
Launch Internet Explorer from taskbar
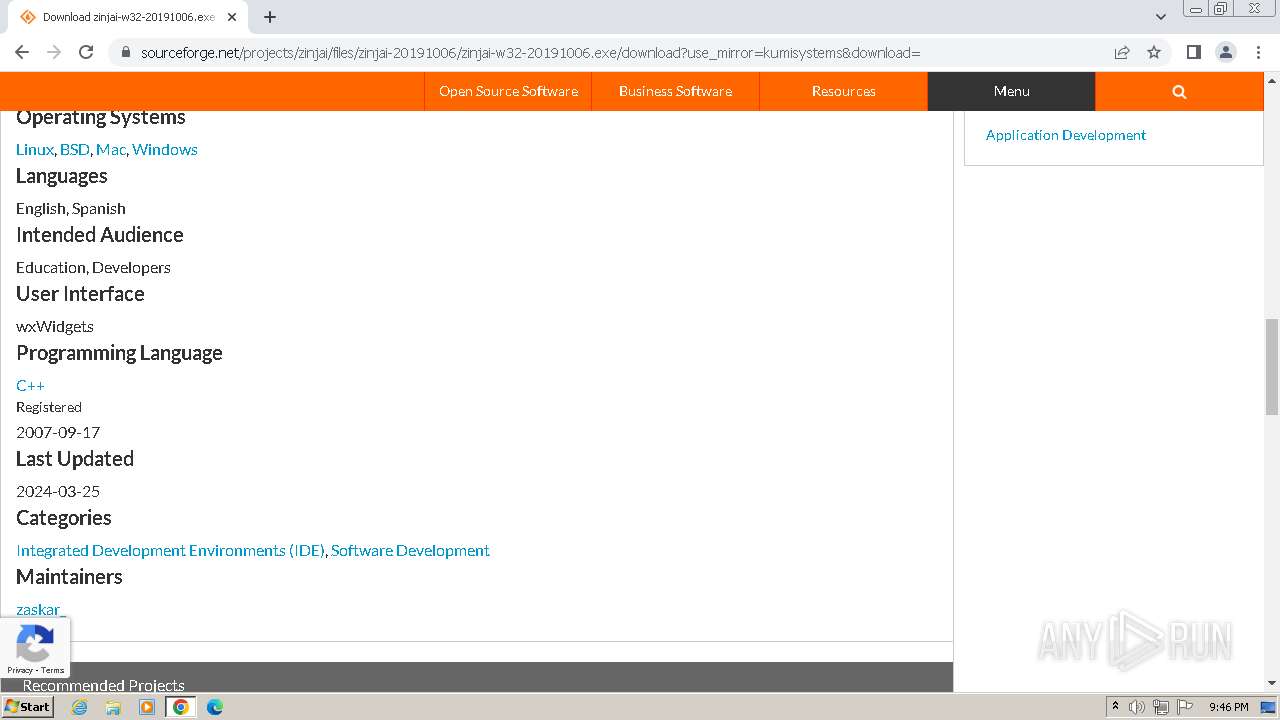point(79,707)
